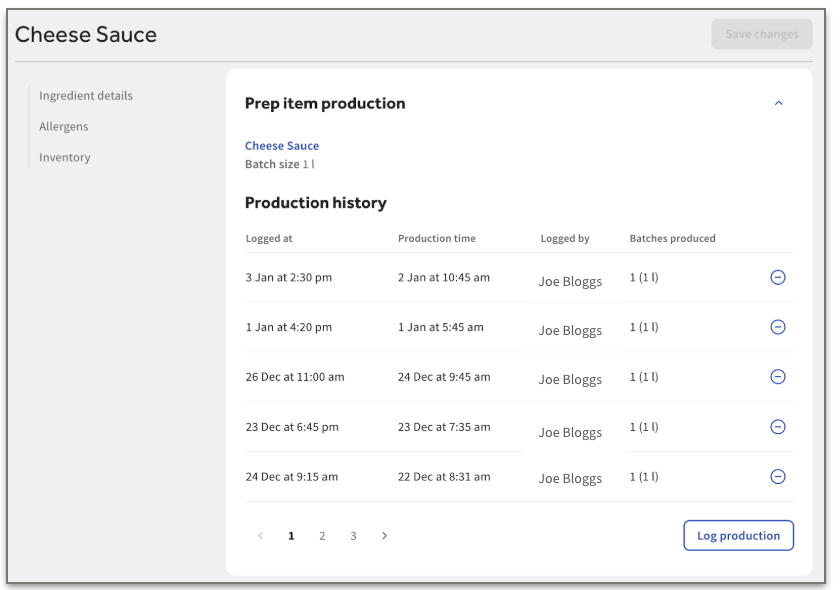Remove the 3 Jan 2:30 pm production entry
This screenshot has height=590, width=840.
[778, 278]
